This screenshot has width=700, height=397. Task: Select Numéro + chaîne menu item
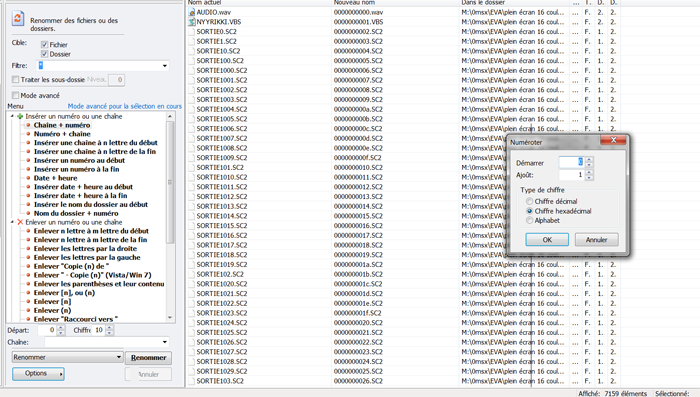coord(62,134)
